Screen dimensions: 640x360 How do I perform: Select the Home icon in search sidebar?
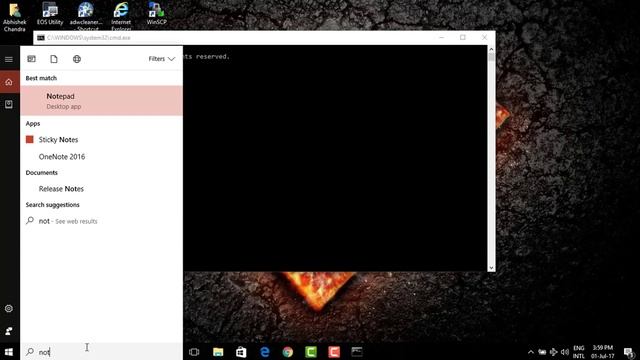click(x=9, y=82)
